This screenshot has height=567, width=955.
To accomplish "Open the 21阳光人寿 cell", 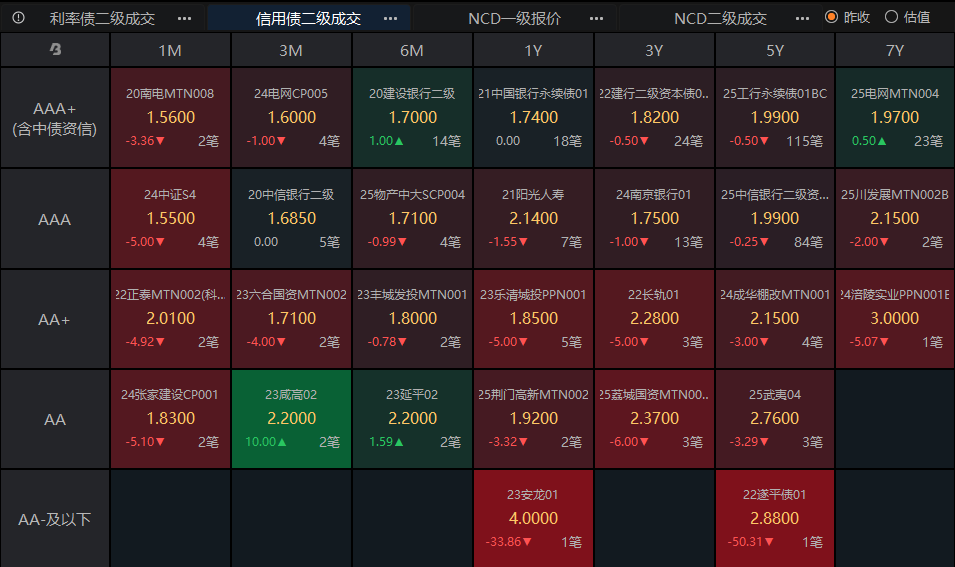I will pyautogui.click(x=533, y=219).
